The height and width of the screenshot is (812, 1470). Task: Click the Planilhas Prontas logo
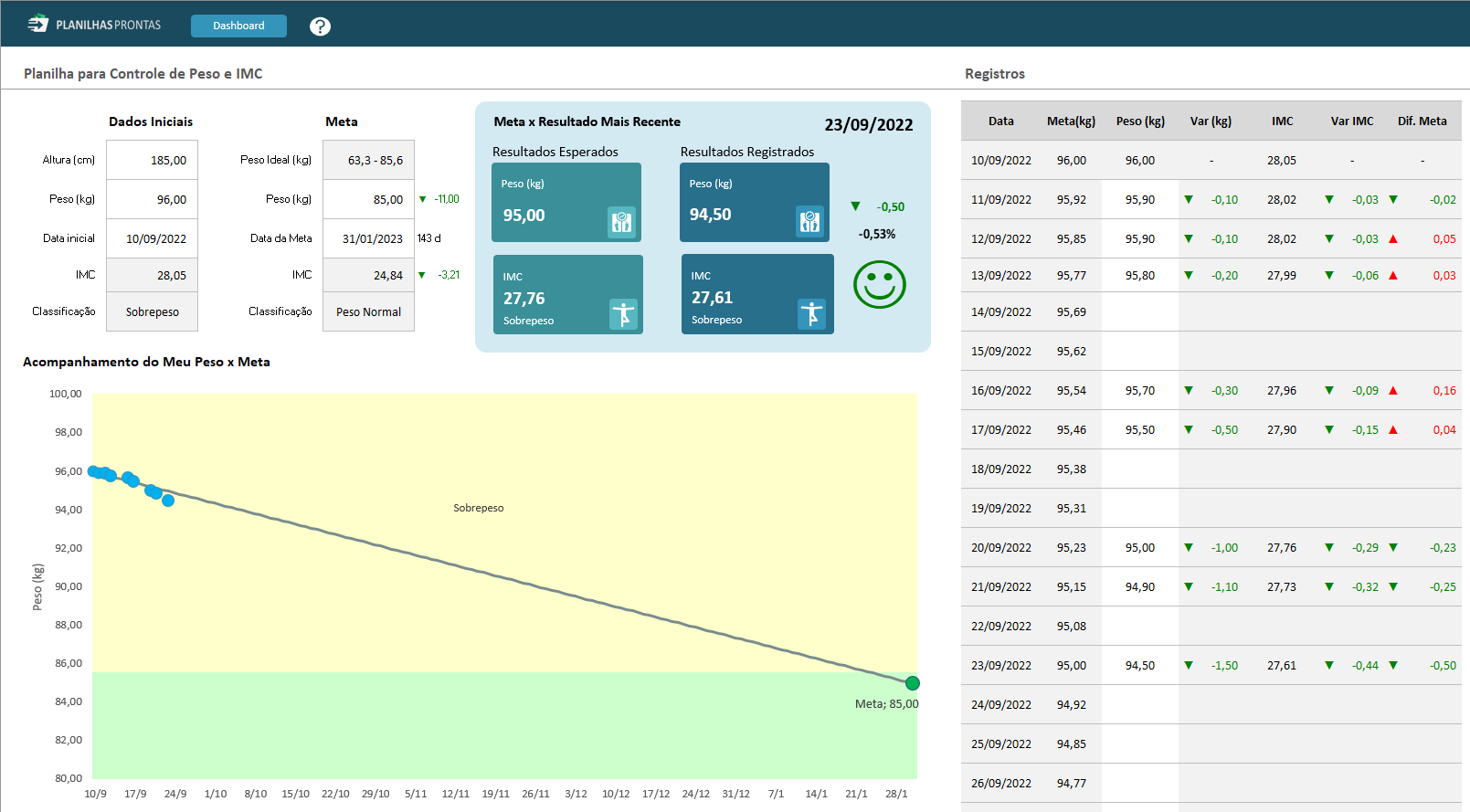(94, 25)
